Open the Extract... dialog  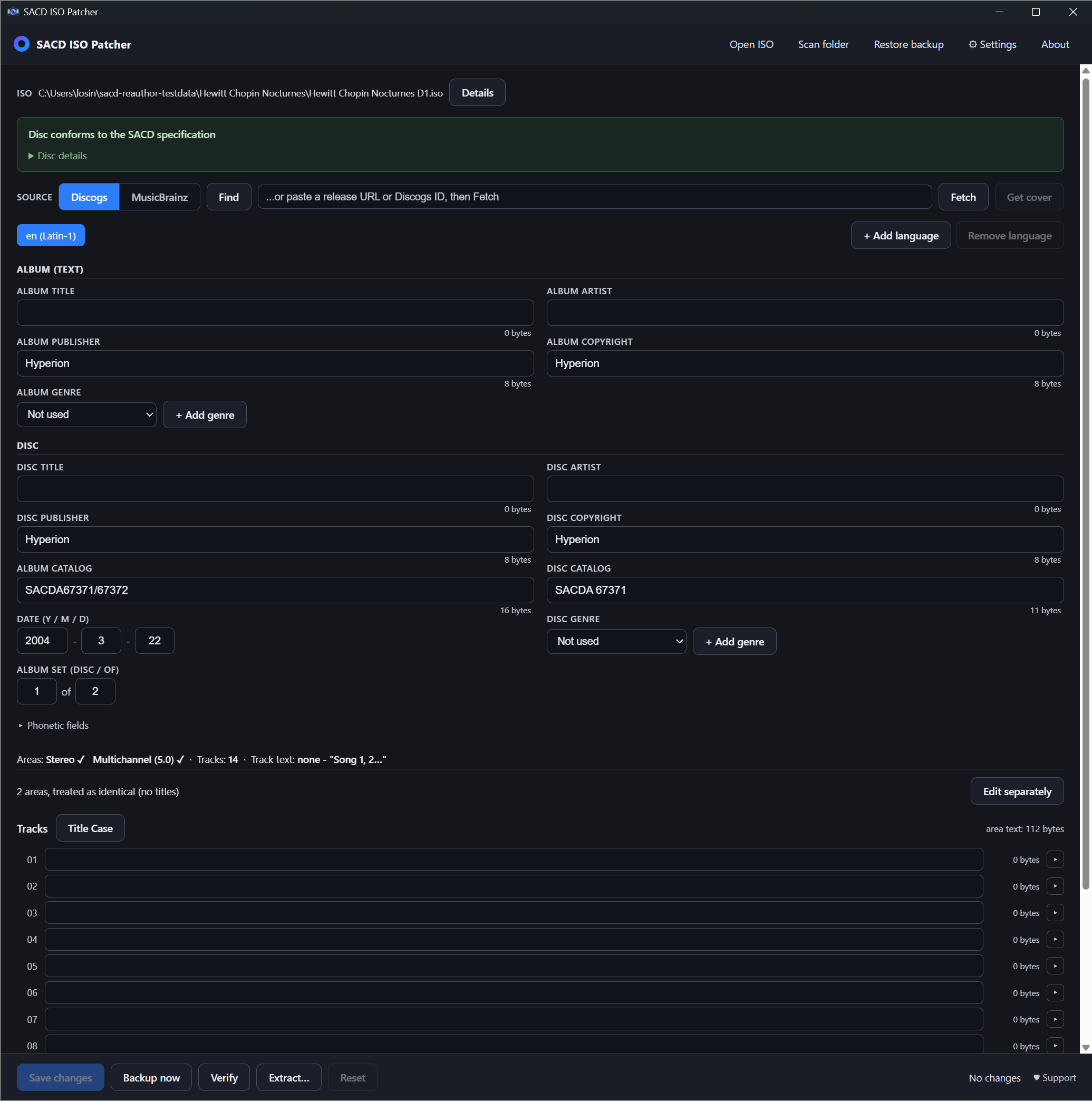tap(289, 1077)
